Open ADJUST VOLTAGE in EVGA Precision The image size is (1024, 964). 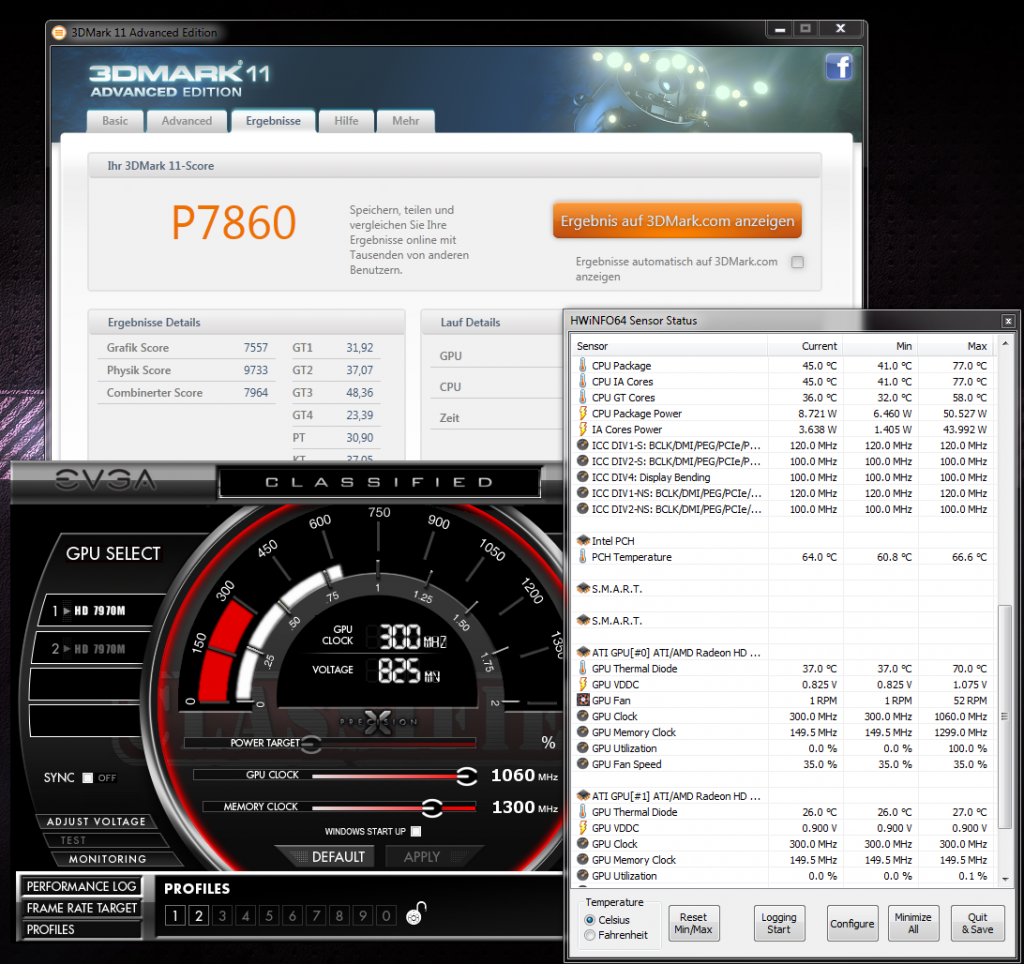pos(96,821)
